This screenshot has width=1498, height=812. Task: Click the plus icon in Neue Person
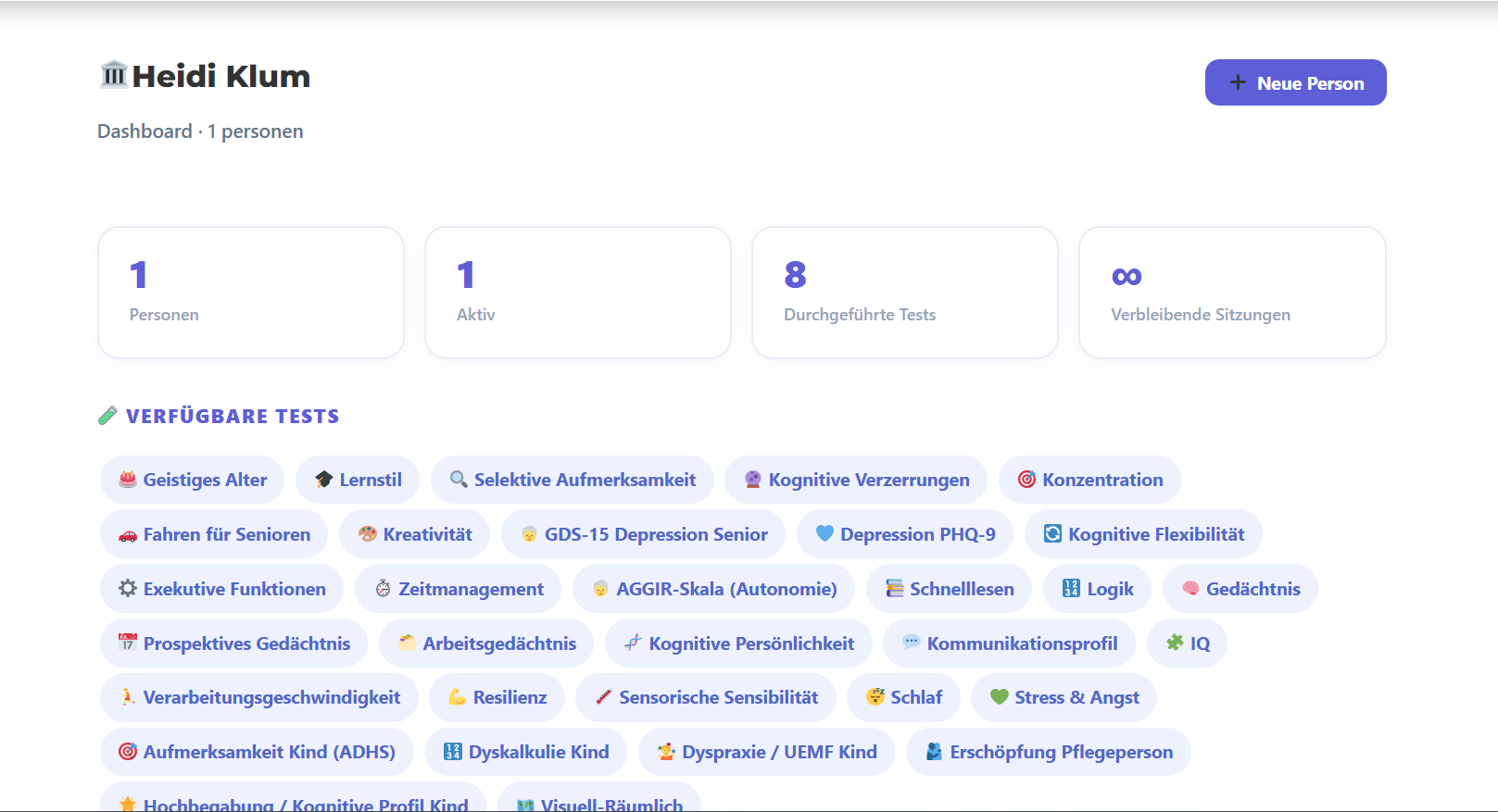pyautogui.click(x=1238, y=82)
